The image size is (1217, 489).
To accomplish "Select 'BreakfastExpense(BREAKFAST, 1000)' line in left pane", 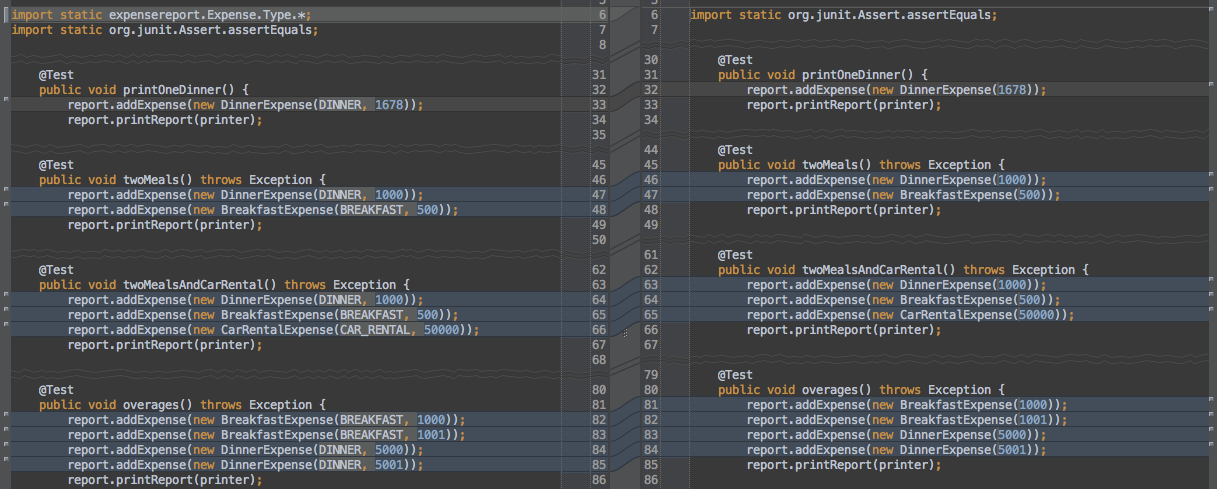I will pos(266,420).
